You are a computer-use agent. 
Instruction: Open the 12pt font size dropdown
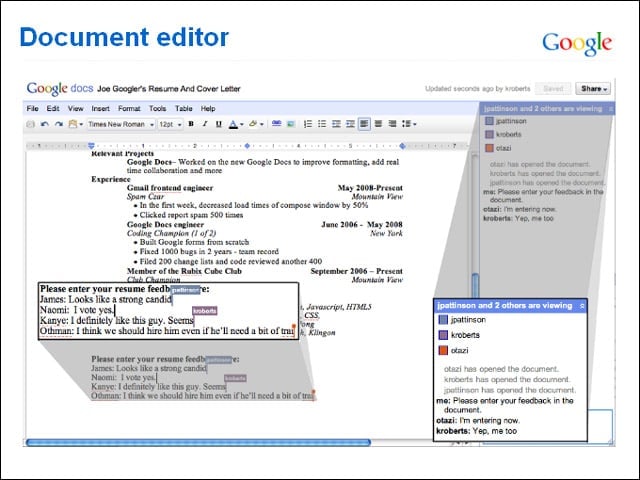170,124
